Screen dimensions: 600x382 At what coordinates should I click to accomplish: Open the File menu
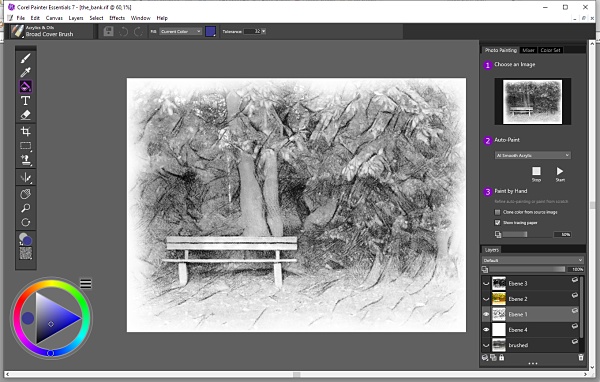(x=21, y=18)
